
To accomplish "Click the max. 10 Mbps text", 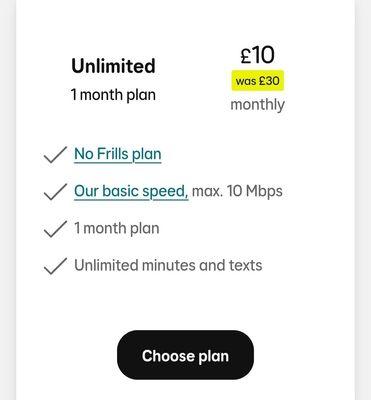I will pos(237,191).
